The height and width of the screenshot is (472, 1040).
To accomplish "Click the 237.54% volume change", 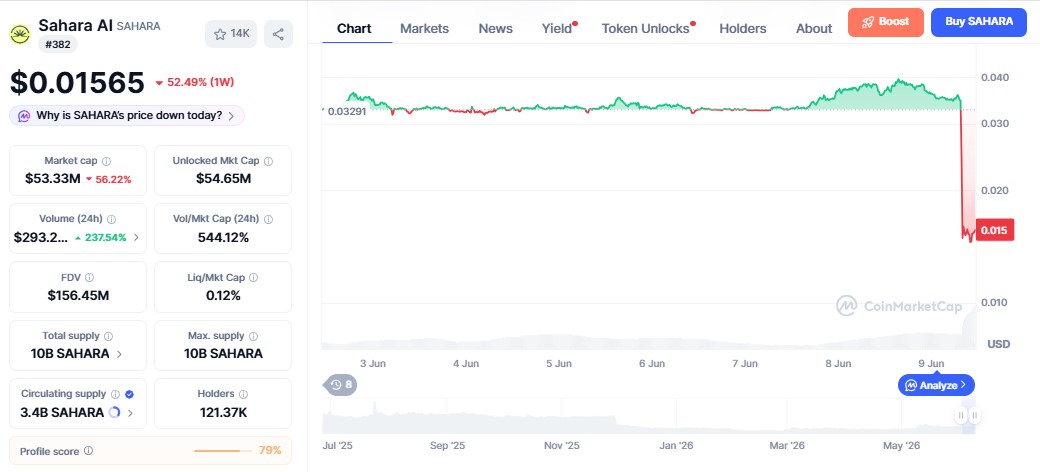I will (x=105, y=237).
